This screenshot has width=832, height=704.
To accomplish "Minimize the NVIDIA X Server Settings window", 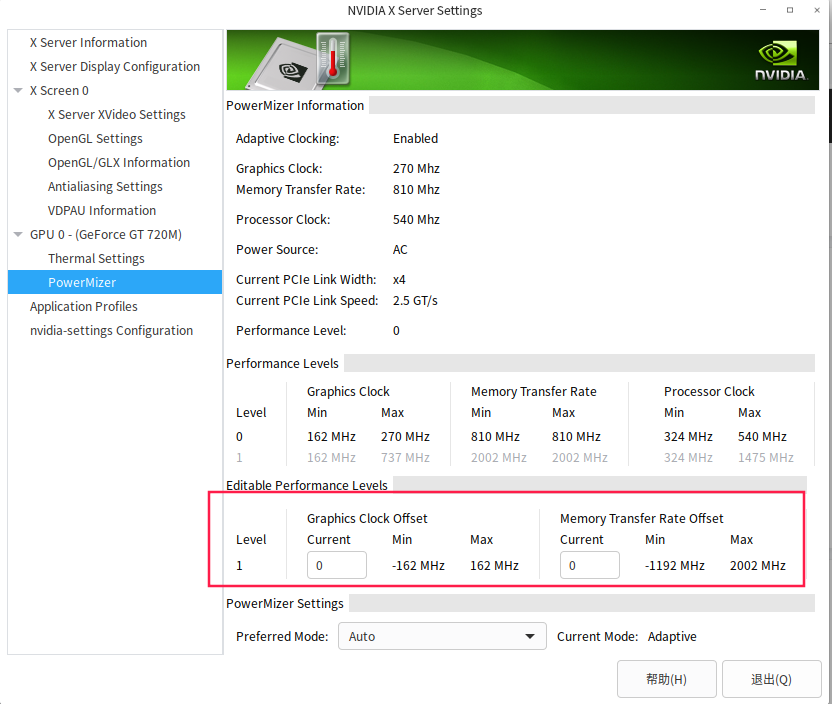I will point(763,10).
